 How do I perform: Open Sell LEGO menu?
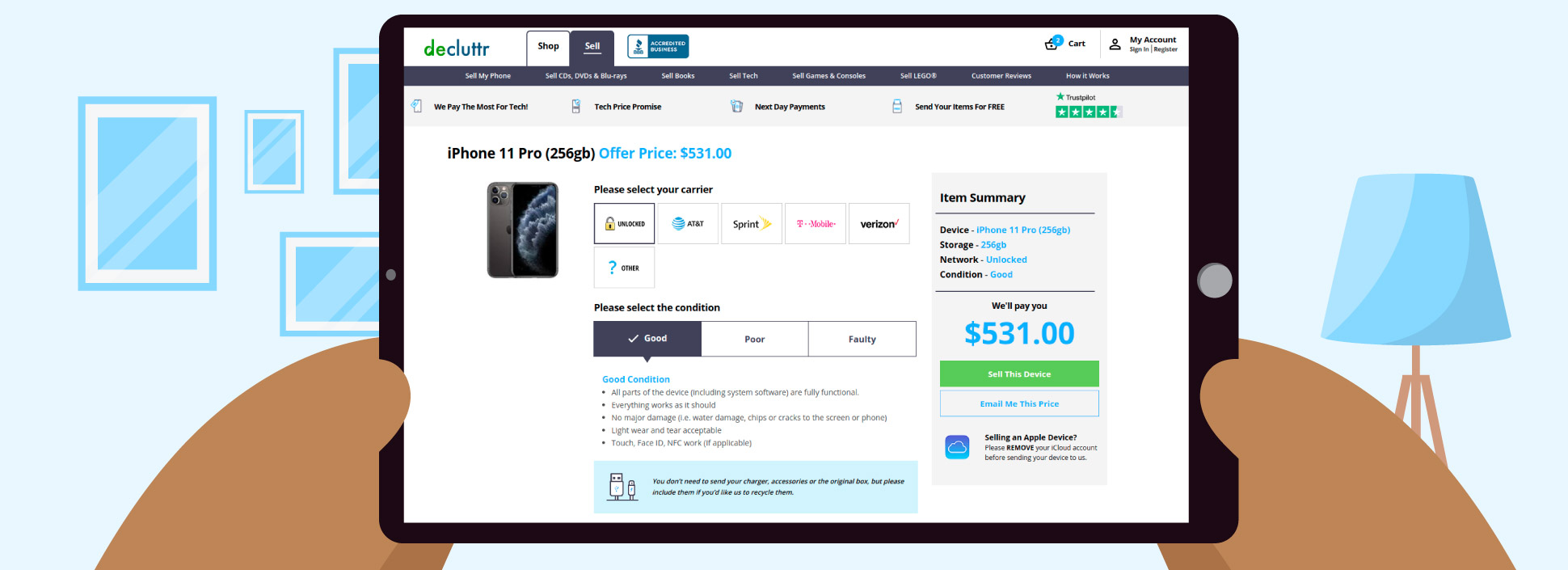coord(918,76)
